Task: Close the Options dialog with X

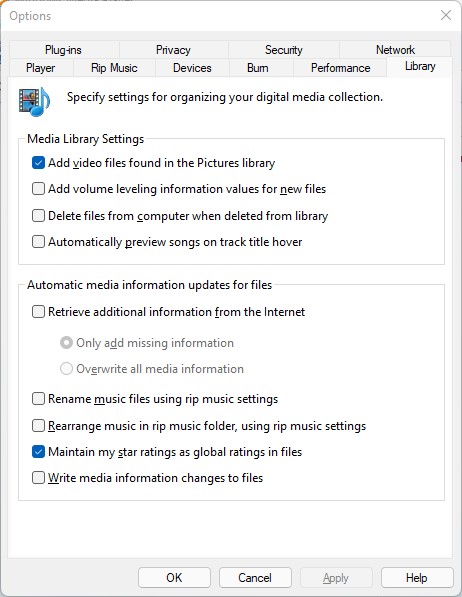Action: (446, 15)
